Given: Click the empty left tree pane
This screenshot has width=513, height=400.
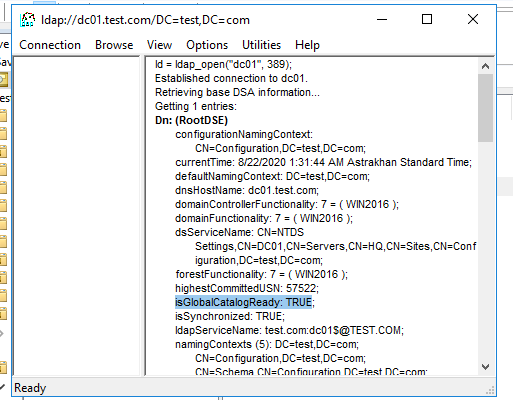Looking at the screenshot, I should coord(76,216).
